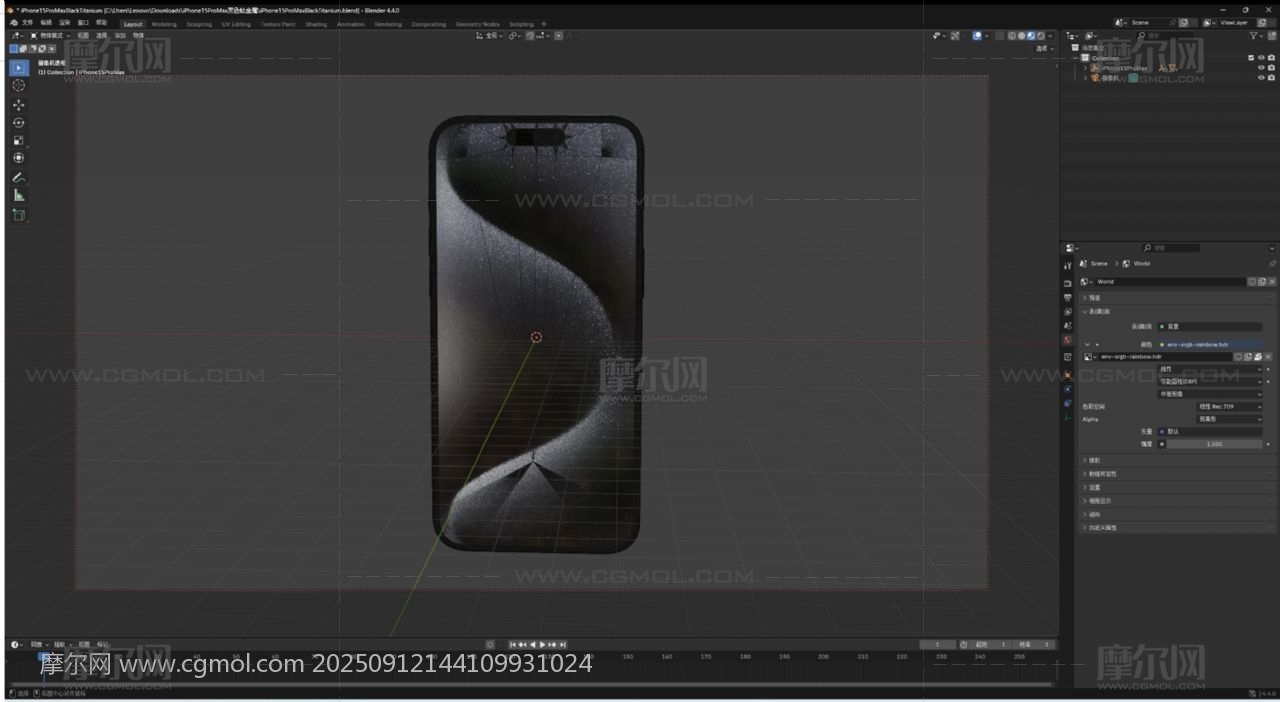The width and height of the screenshot is (1280, 702).
Task: Jump to the timeline end frame
Action: (x=563, y=644)
